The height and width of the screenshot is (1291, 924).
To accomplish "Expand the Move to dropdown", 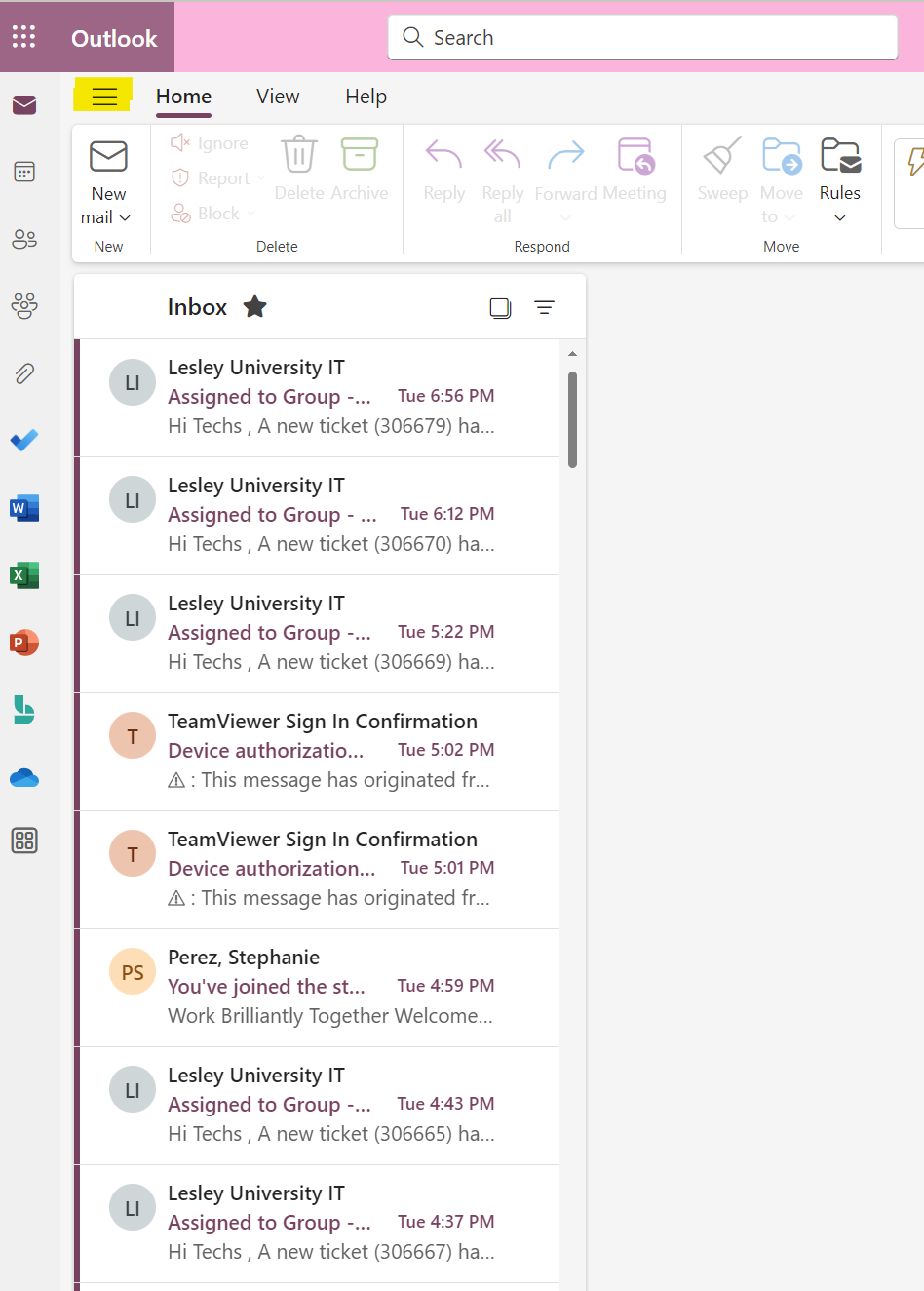I will point(789,217).
